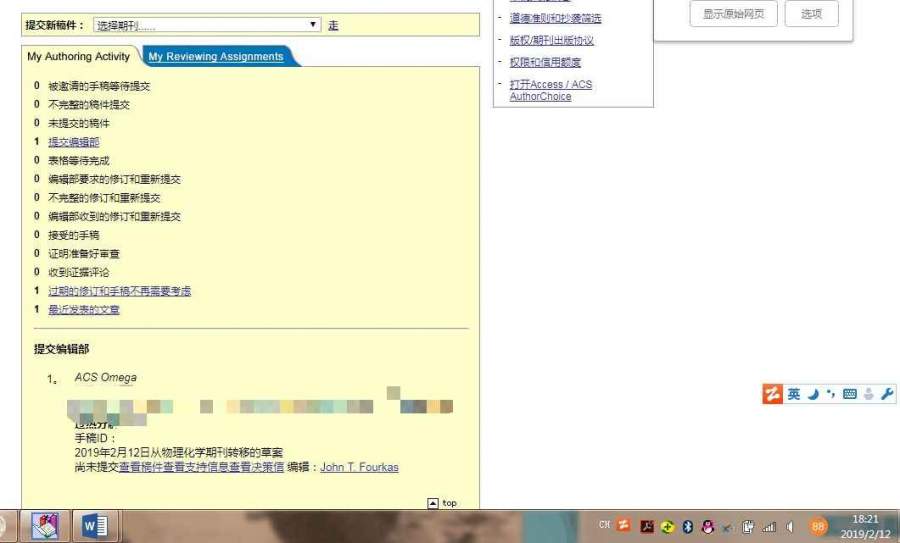Open 版权/期刊出版协议 link
900x543 pixels.
(x=552, y=40)
